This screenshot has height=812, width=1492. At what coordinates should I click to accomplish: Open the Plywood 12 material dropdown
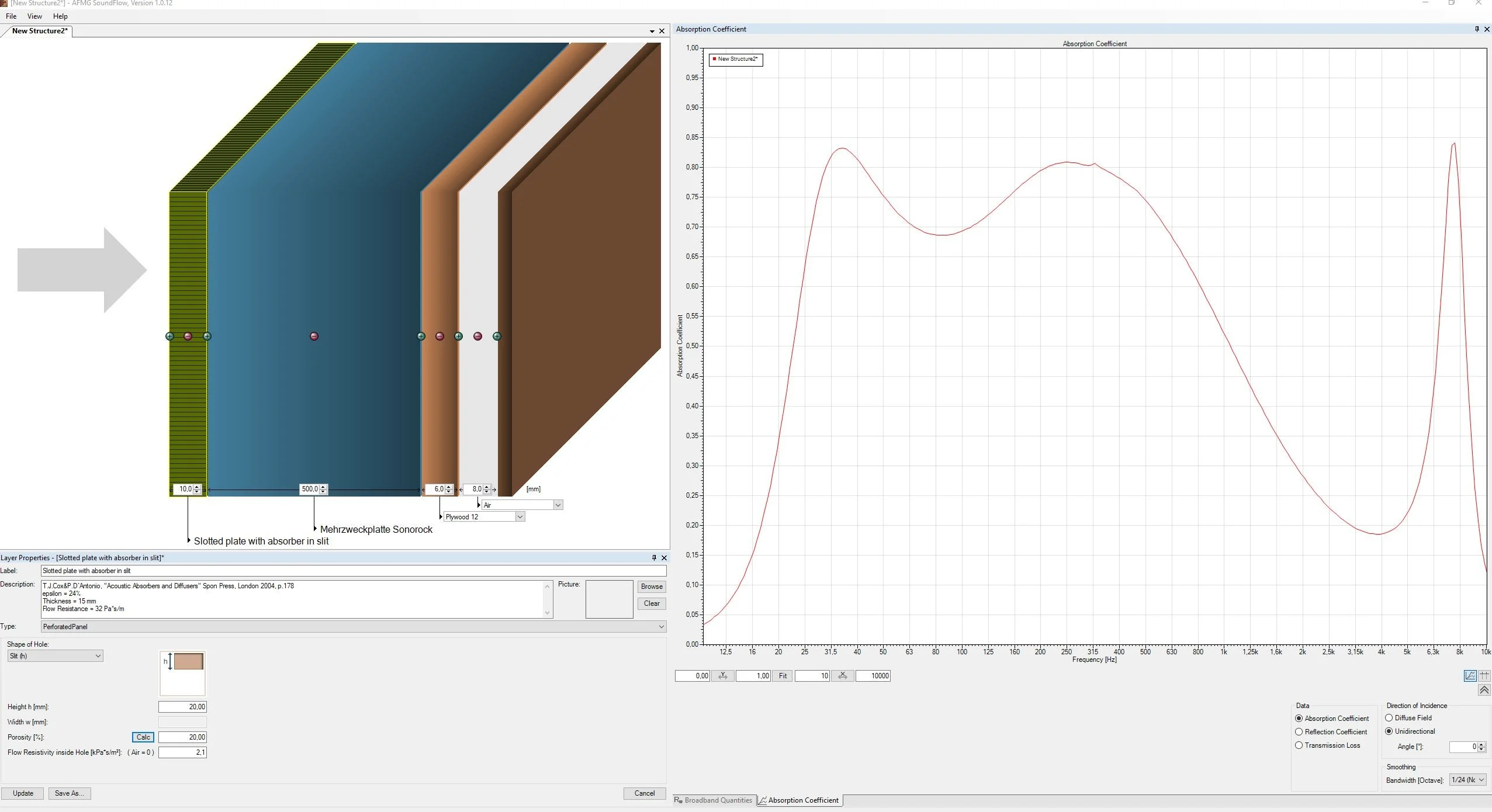[520, 516]
